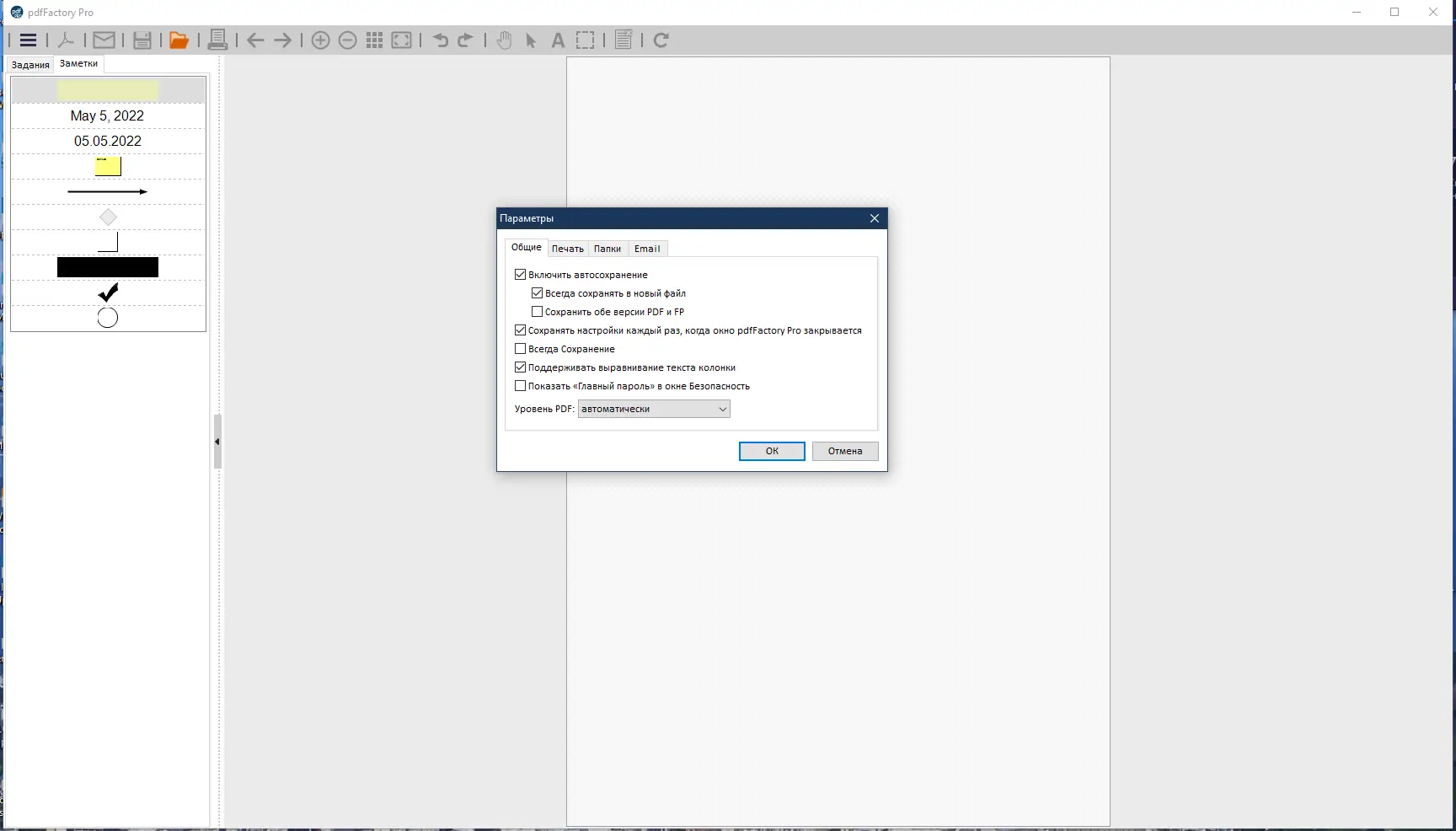Show thumbnails grid view icon
Viewport: 1456px width, 831px height.
tap(375, 40)
